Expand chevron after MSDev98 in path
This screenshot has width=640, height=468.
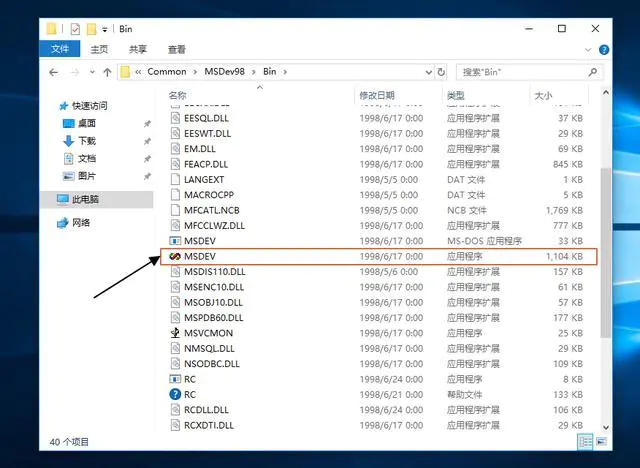(x=254, y=72)
